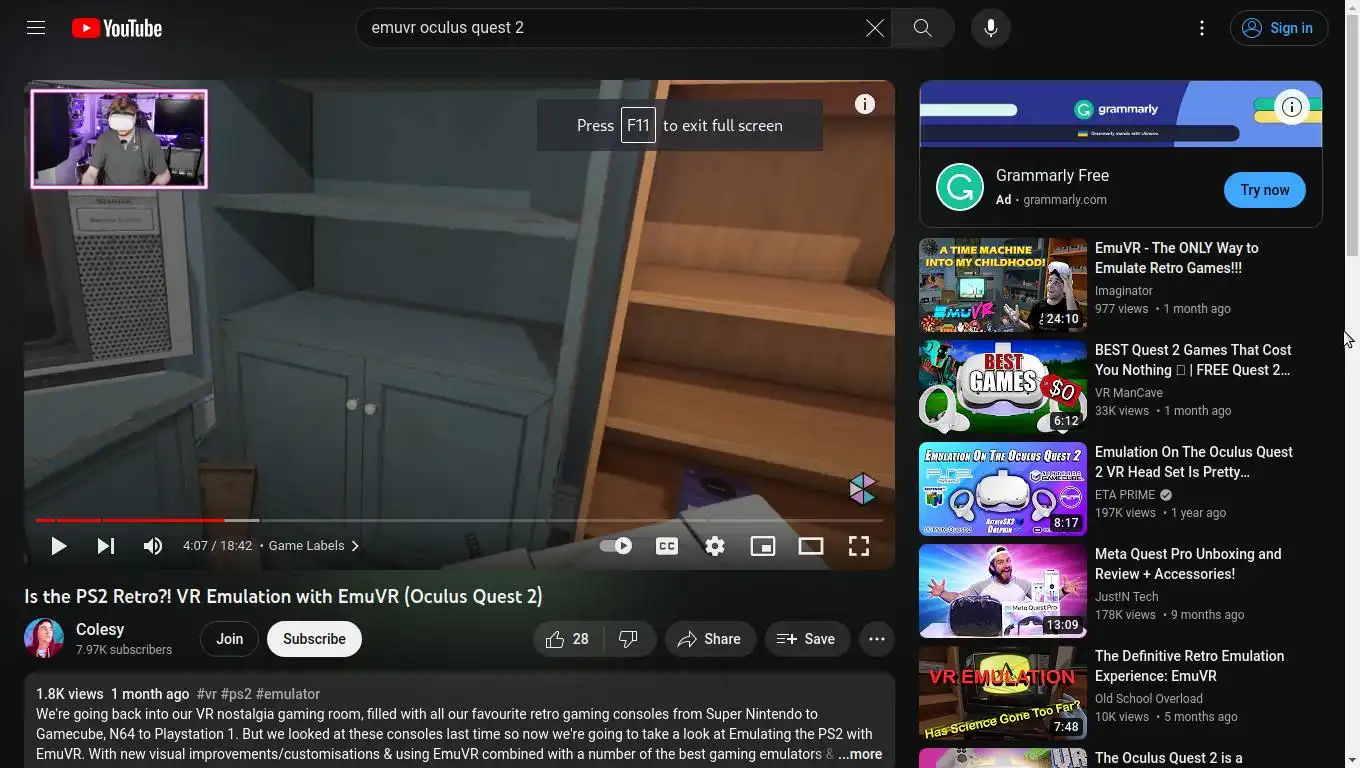Toggle closed captions

pyautogui.click(x=667, y=546)
